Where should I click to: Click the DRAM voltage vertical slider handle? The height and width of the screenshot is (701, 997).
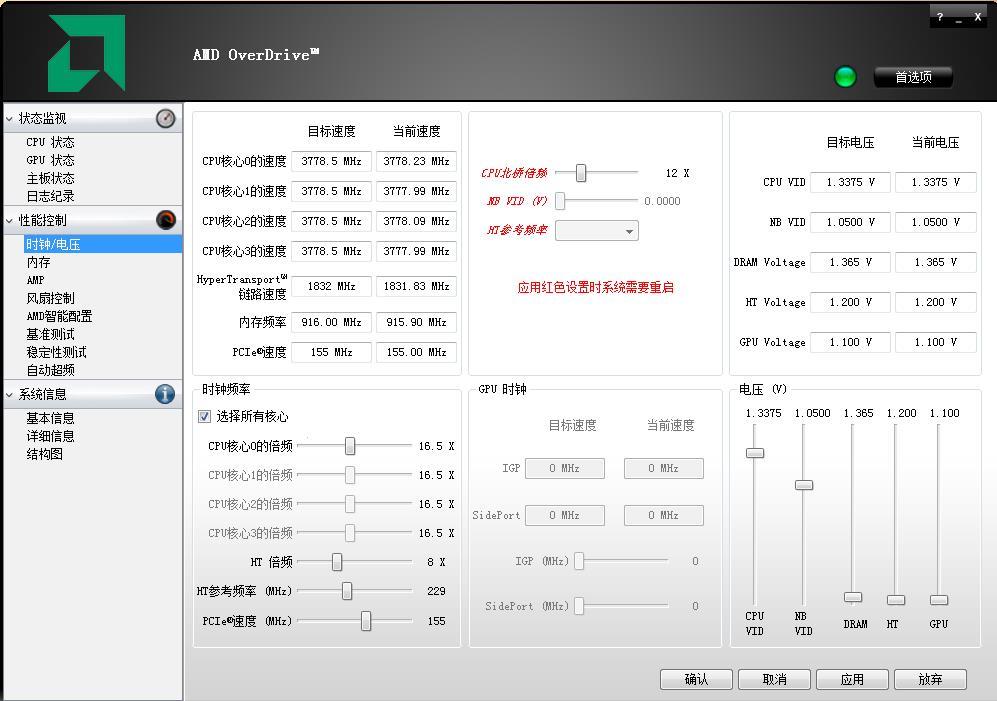click(853, 597)
